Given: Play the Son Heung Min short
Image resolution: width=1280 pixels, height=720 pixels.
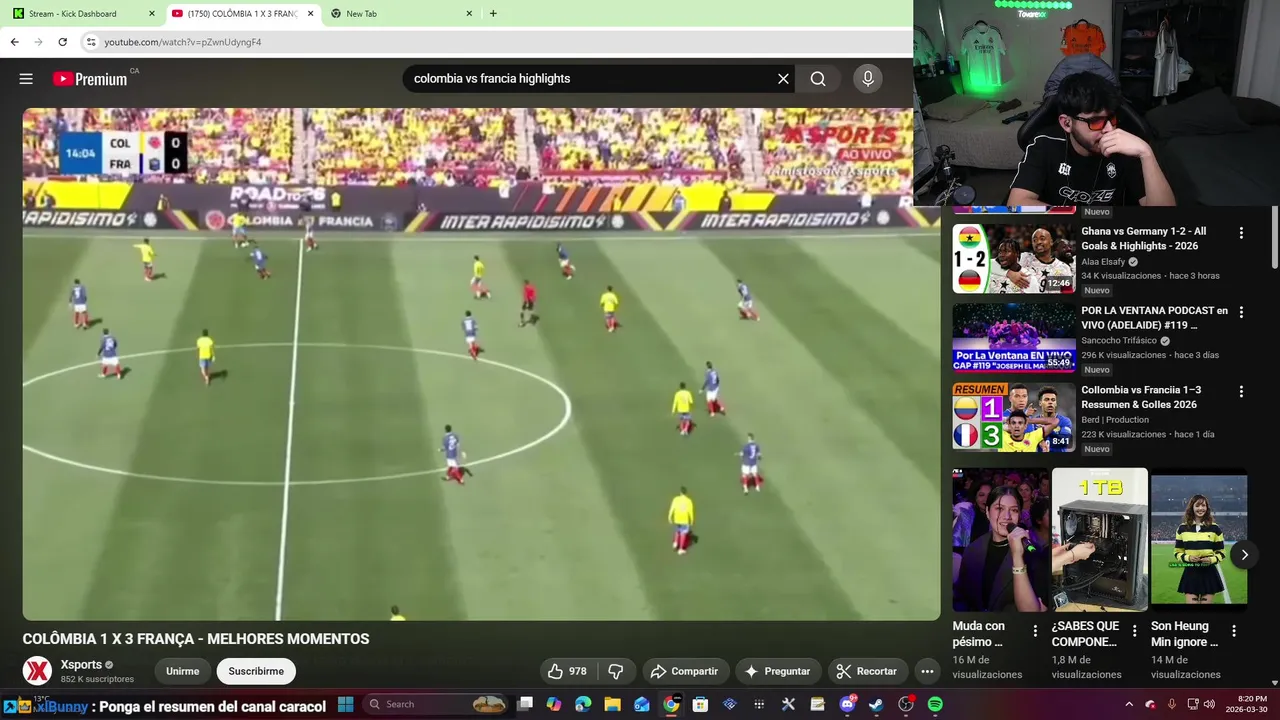Looking at the screenshot, I should (x=1199, y=540).
